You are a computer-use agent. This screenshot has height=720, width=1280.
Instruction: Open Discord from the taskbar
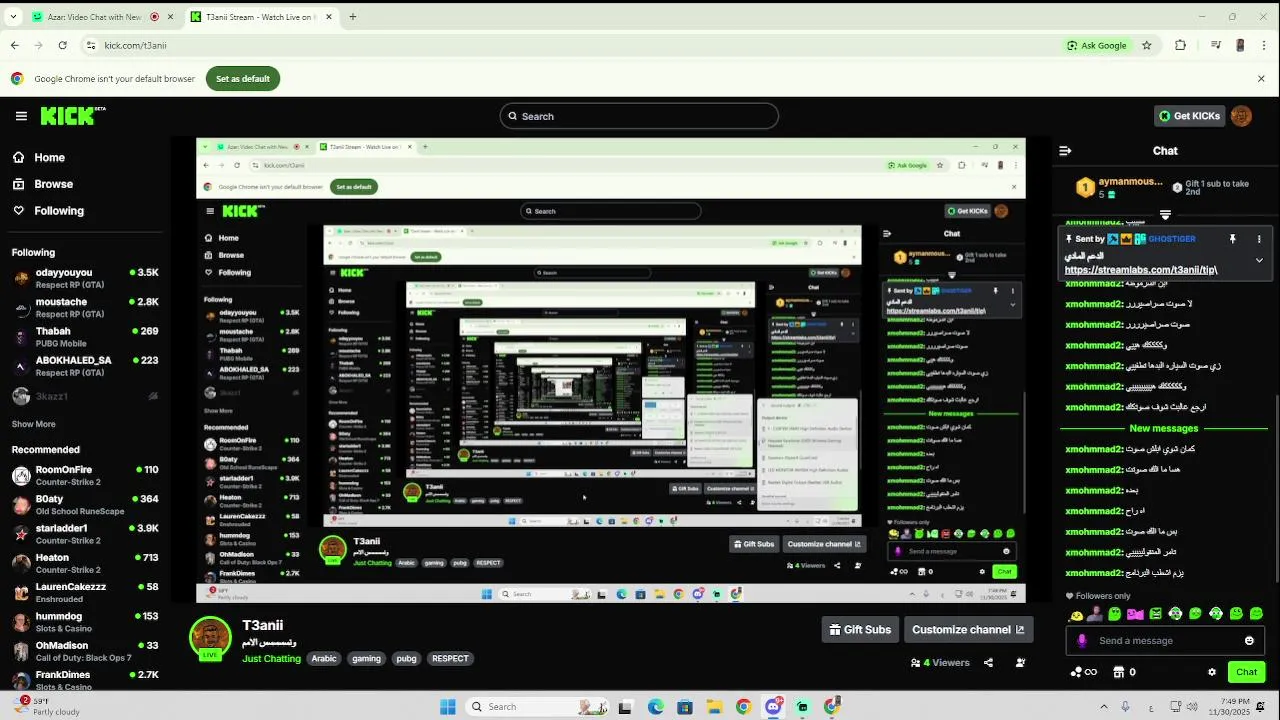pyautogui.click(x=773, y=707)
